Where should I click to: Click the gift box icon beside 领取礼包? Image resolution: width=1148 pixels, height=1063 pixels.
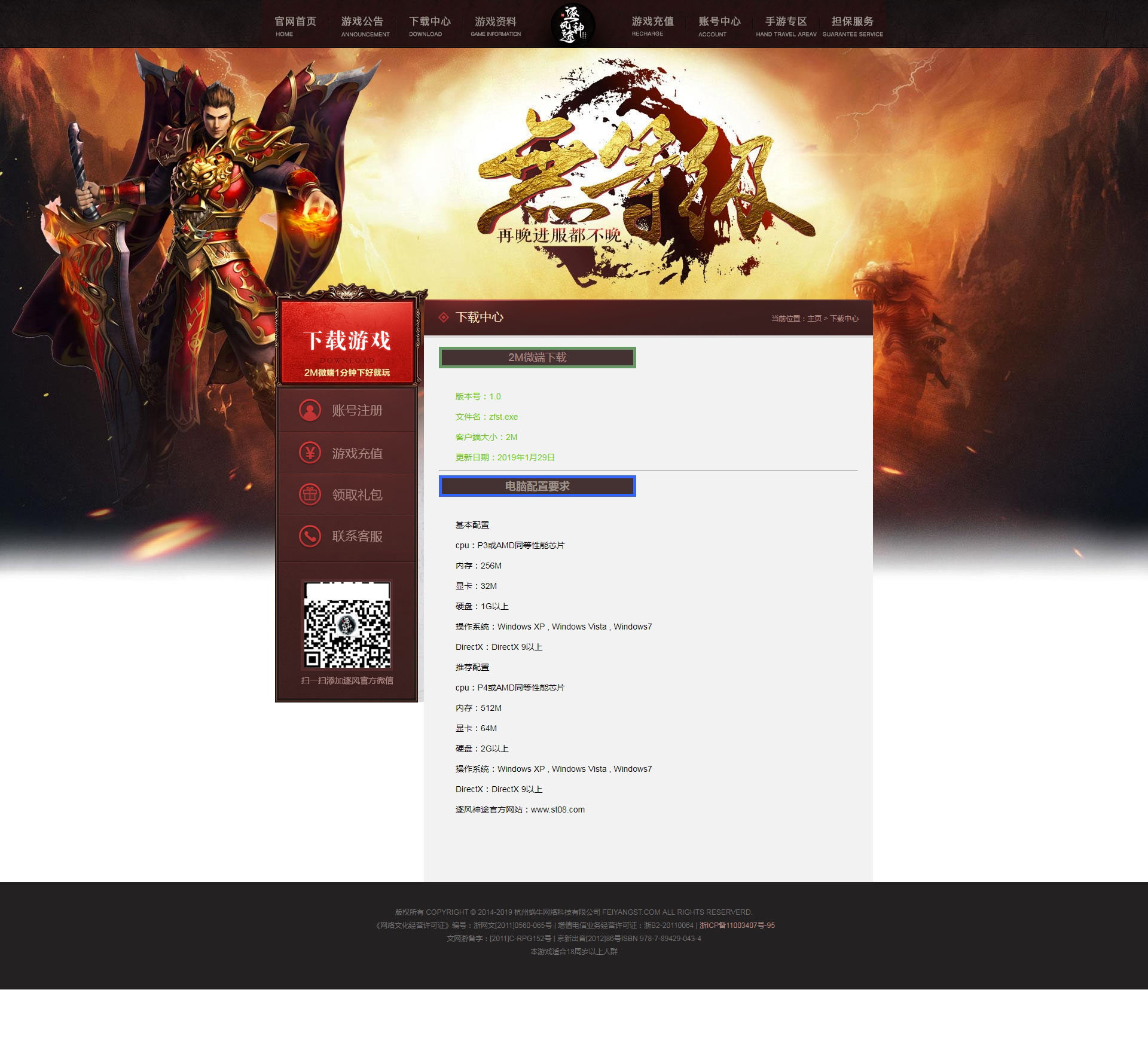point(310,494)
